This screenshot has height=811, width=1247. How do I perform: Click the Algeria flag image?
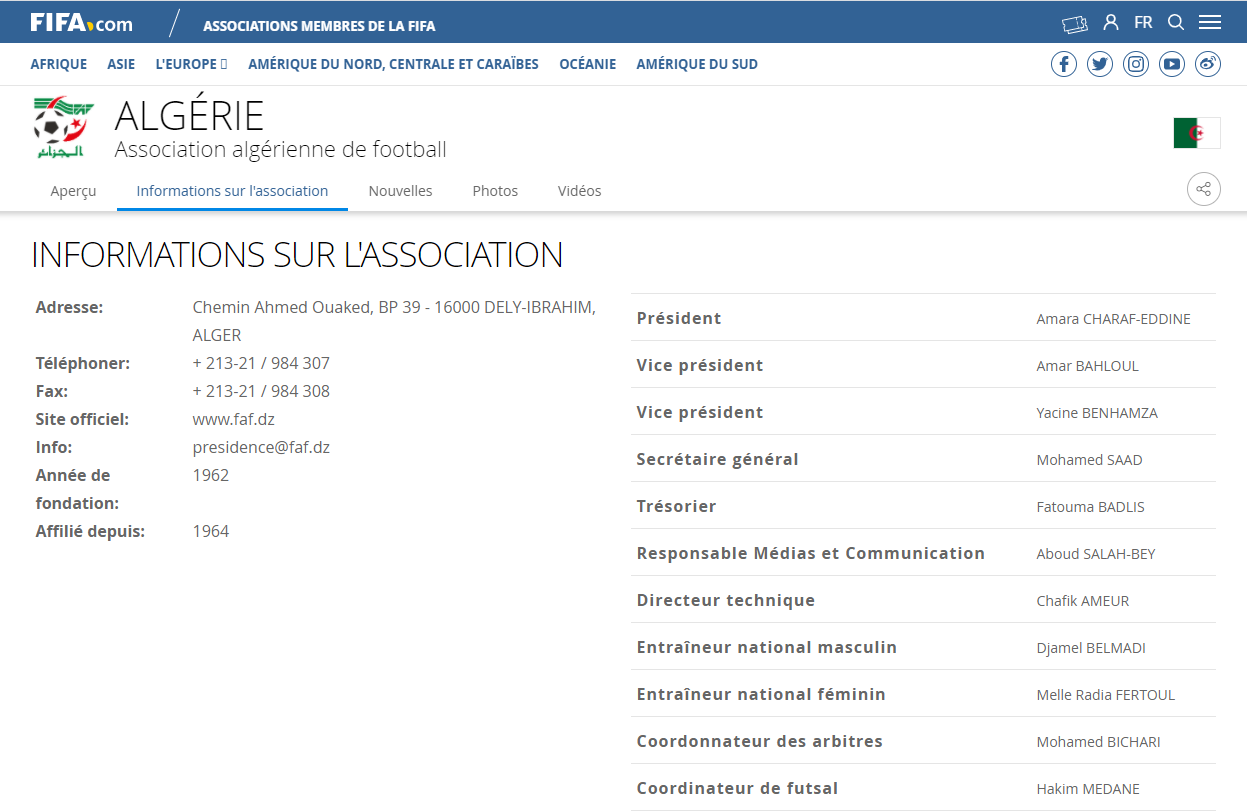pyautogui.click(x=1197, y=132)
